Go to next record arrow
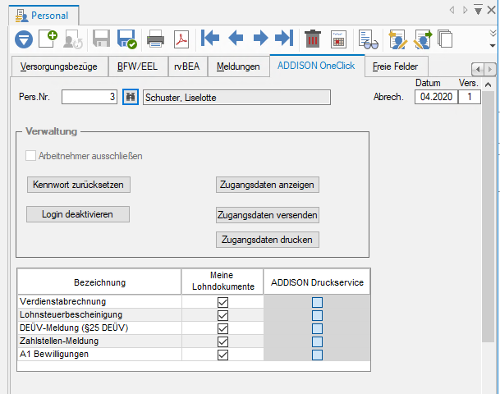This screenshot has height=394, width=500. tap(261, 38)
